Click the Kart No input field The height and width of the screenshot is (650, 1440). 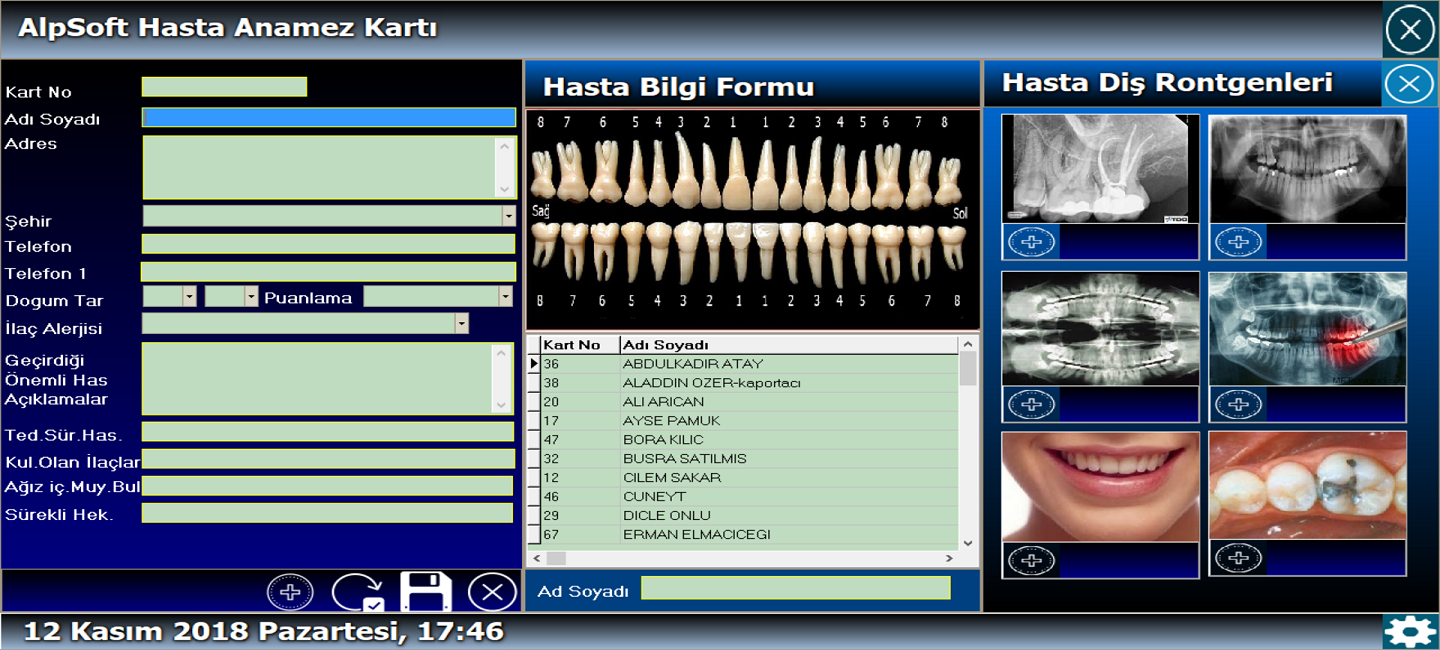pyautogui.click(x=224, y=87)
